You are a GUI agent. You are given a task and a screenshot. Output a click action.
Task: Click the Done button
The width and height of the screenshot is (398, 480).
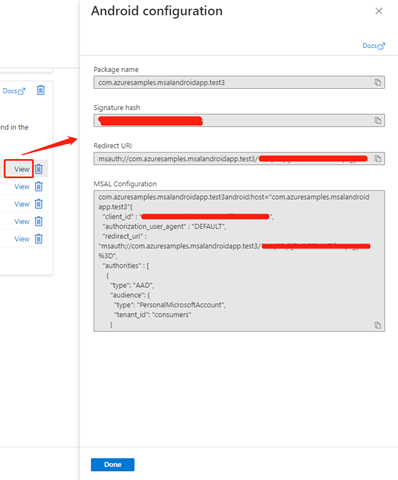[x=113, y=465]
